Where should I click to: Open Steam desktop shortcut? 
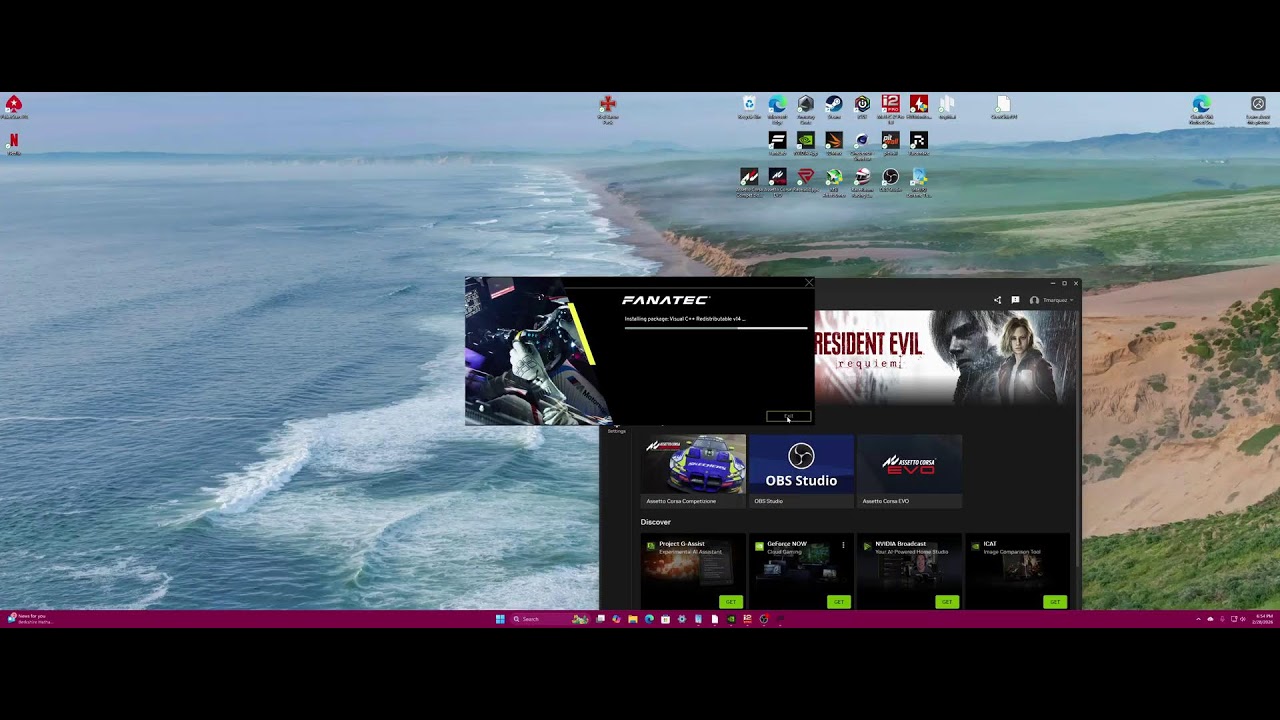point(834,107)
